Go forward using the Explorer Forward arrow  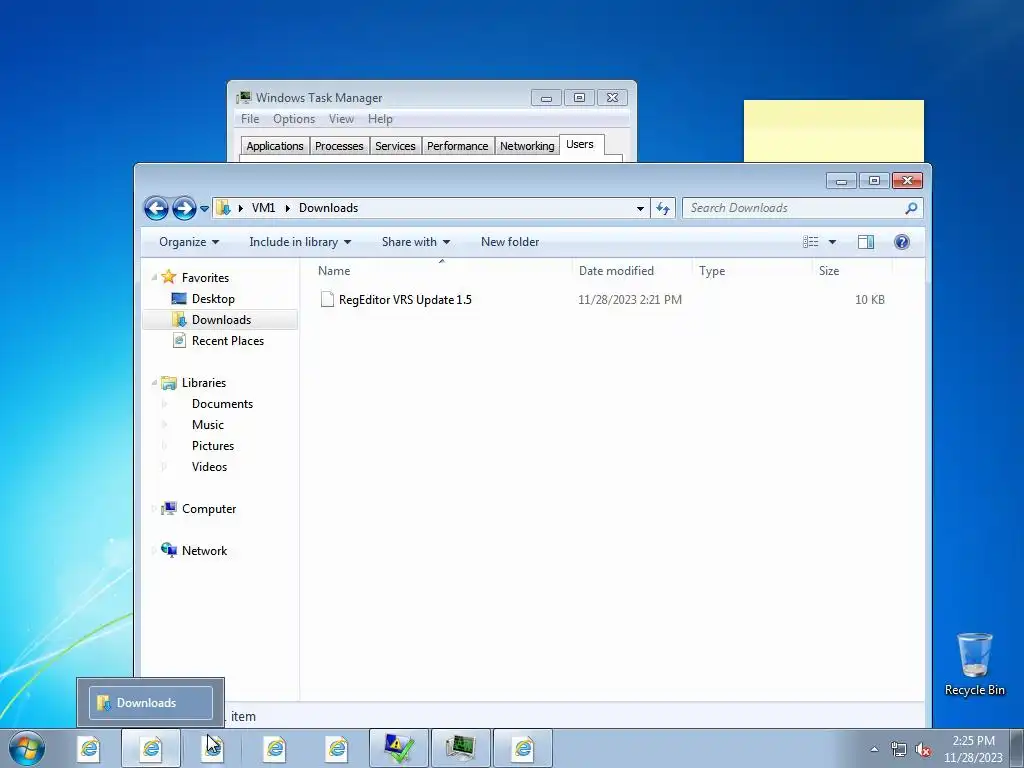[184, 208]
